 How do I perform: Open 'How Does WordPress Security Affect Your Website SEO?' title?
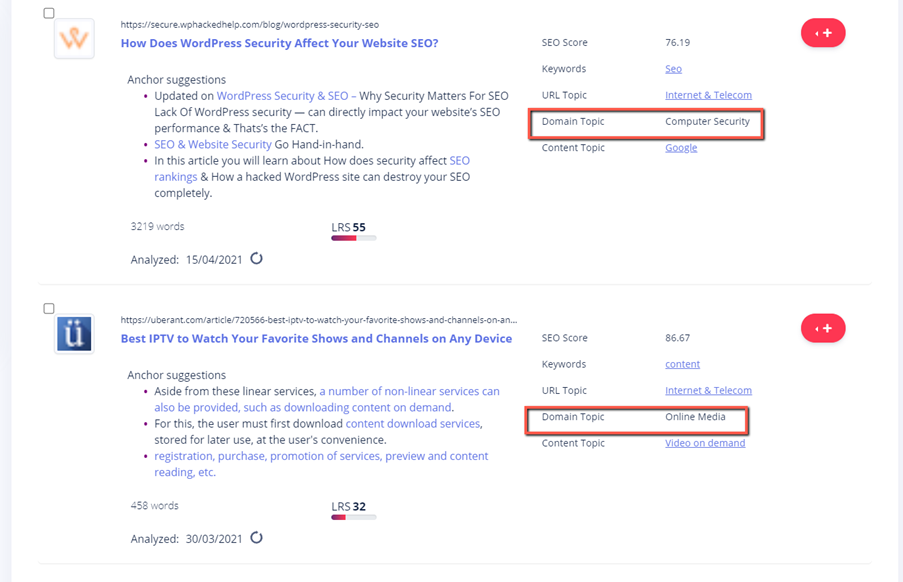coord(279,43)
